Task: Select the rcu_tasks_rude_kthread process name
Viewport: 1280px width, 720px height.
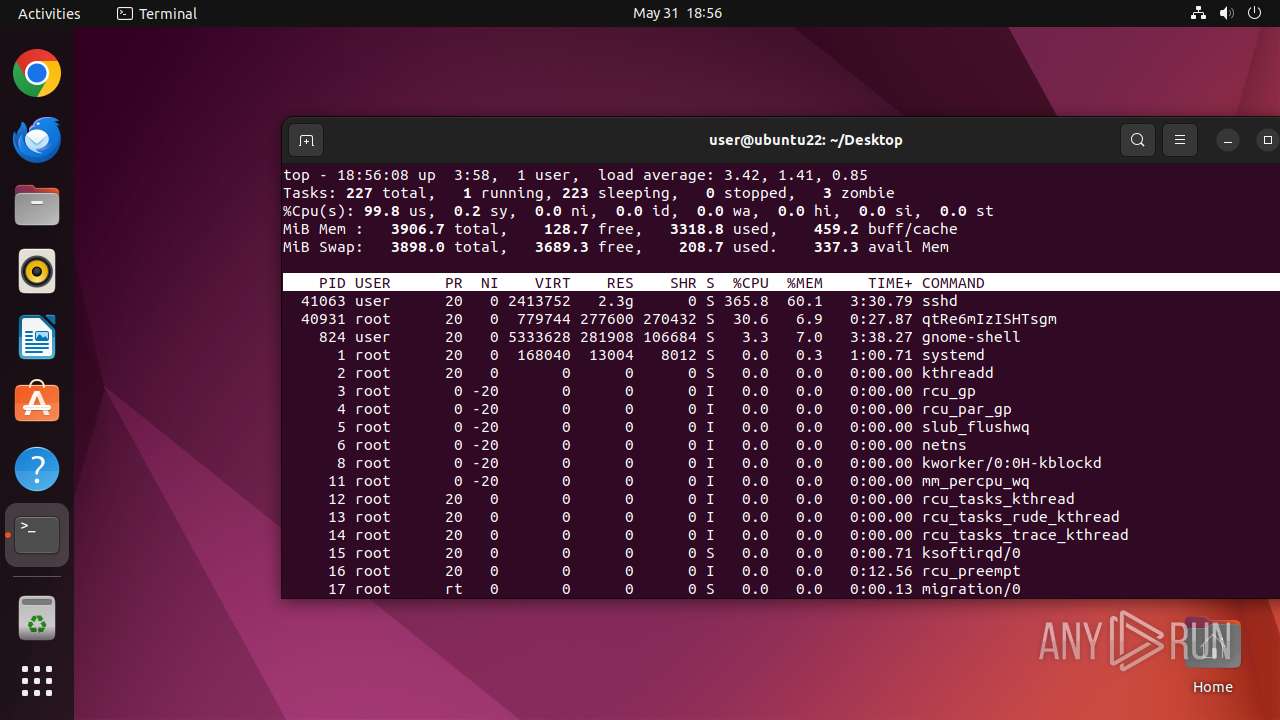Action: (x=1021, y=517)
